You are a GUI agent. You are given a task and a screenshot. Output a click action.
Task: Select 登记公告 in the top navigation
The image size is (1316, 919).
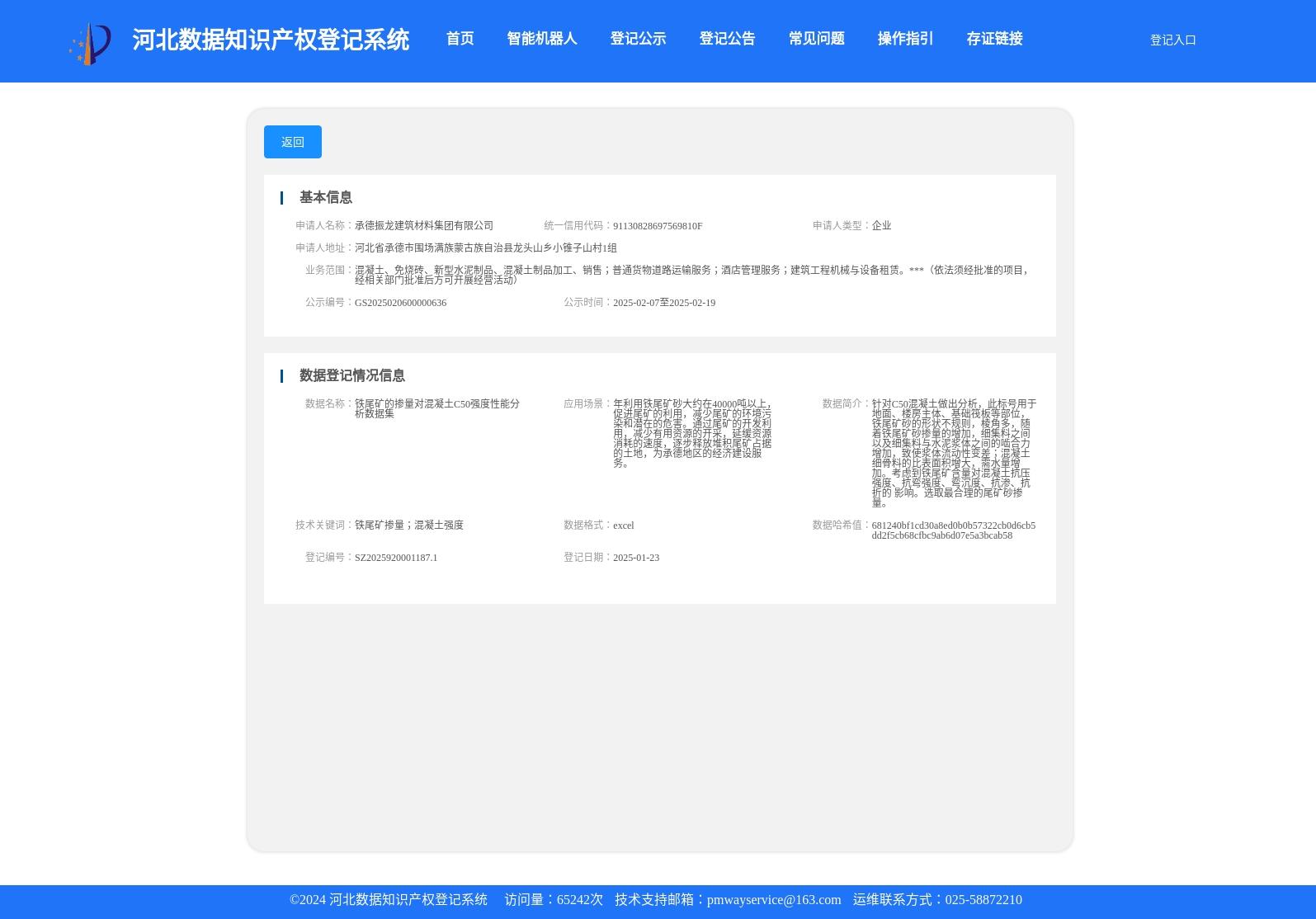[727, 39]
